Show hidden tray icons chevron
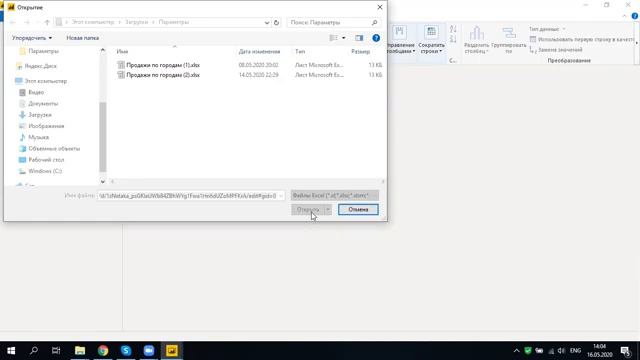640x360 pixels. [x=516, y=351]
